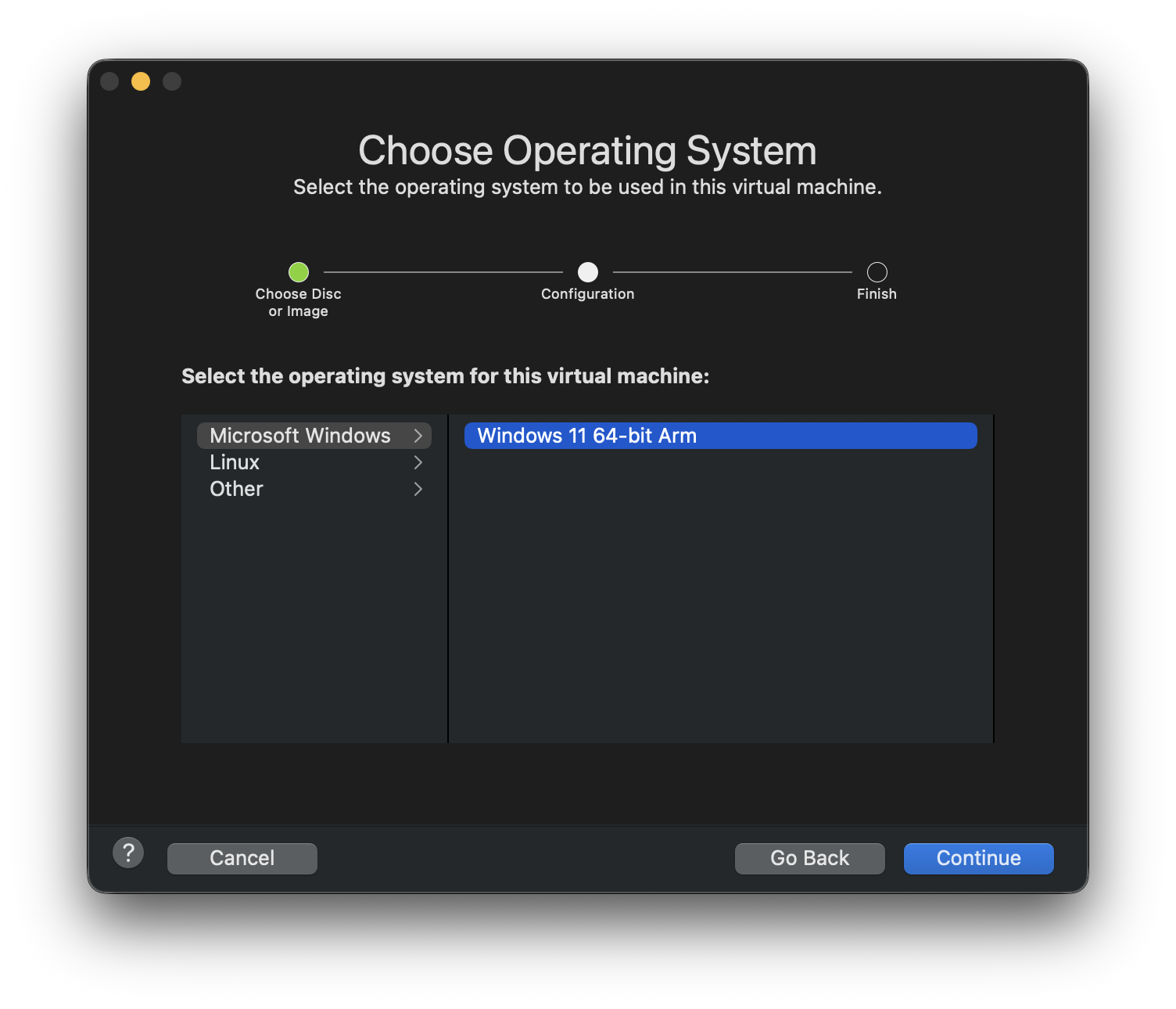The height and width of the screenshot is (1009, 1176).
Task: Expand the chevron beside Other
Action: point(418,489)
